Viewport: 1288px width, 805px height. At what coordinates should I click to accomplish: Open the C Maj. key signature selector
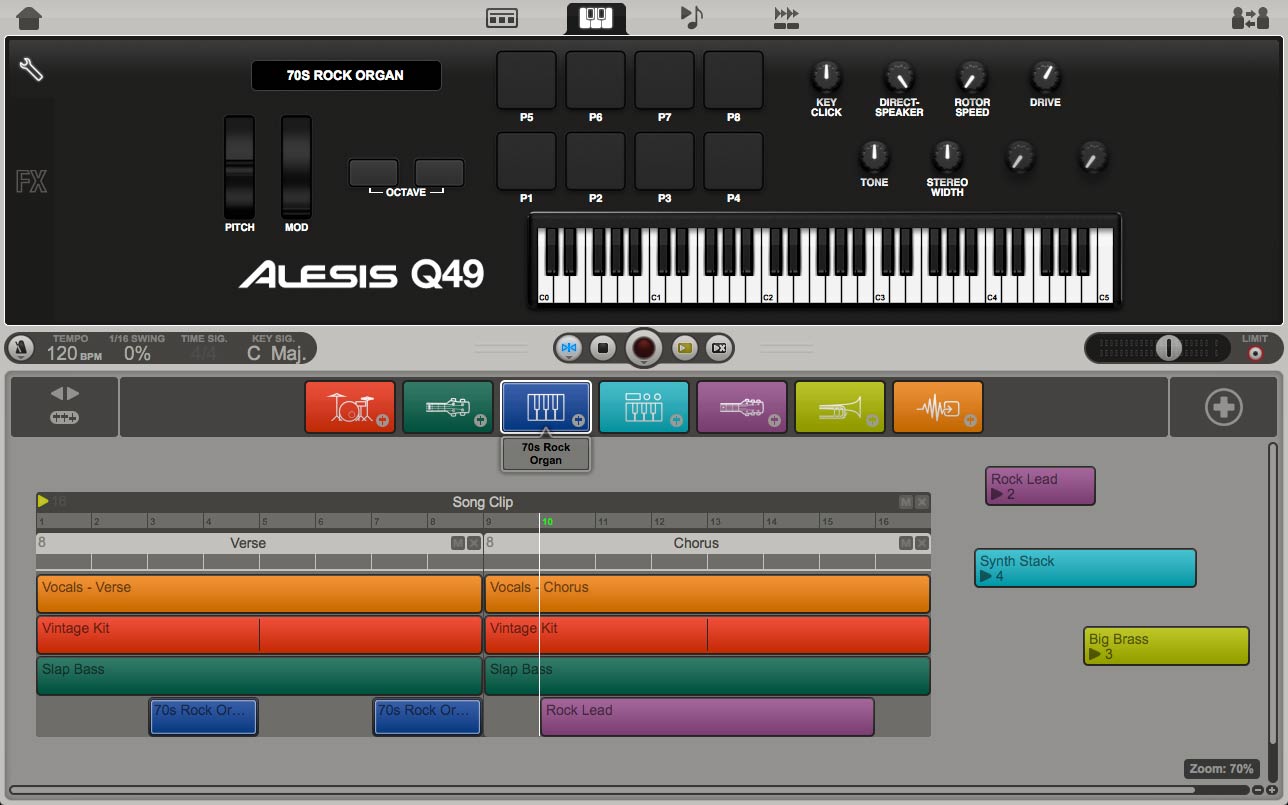(x=279, y=353)
